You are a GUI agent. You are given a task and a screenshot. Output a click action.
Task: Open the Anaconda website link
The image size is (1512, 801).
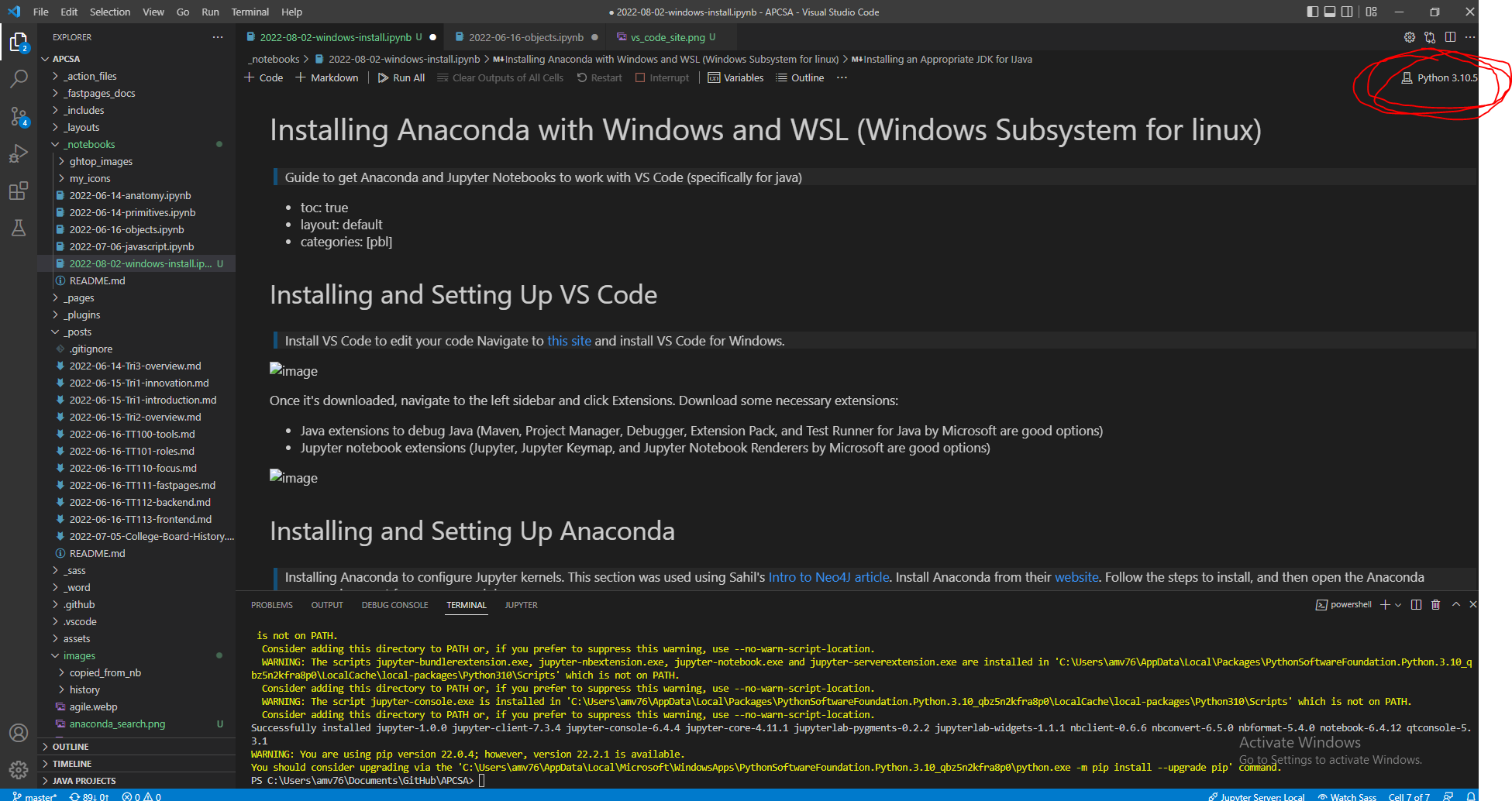pyautogui.click(x=1076, y=577)
